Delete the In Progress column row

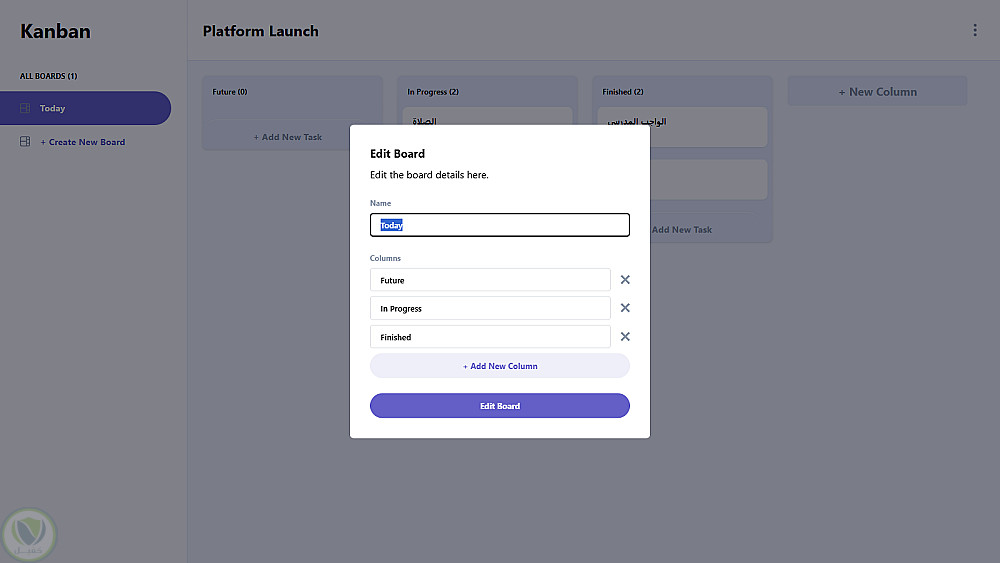pyautogui.click(x=625, y=308)
